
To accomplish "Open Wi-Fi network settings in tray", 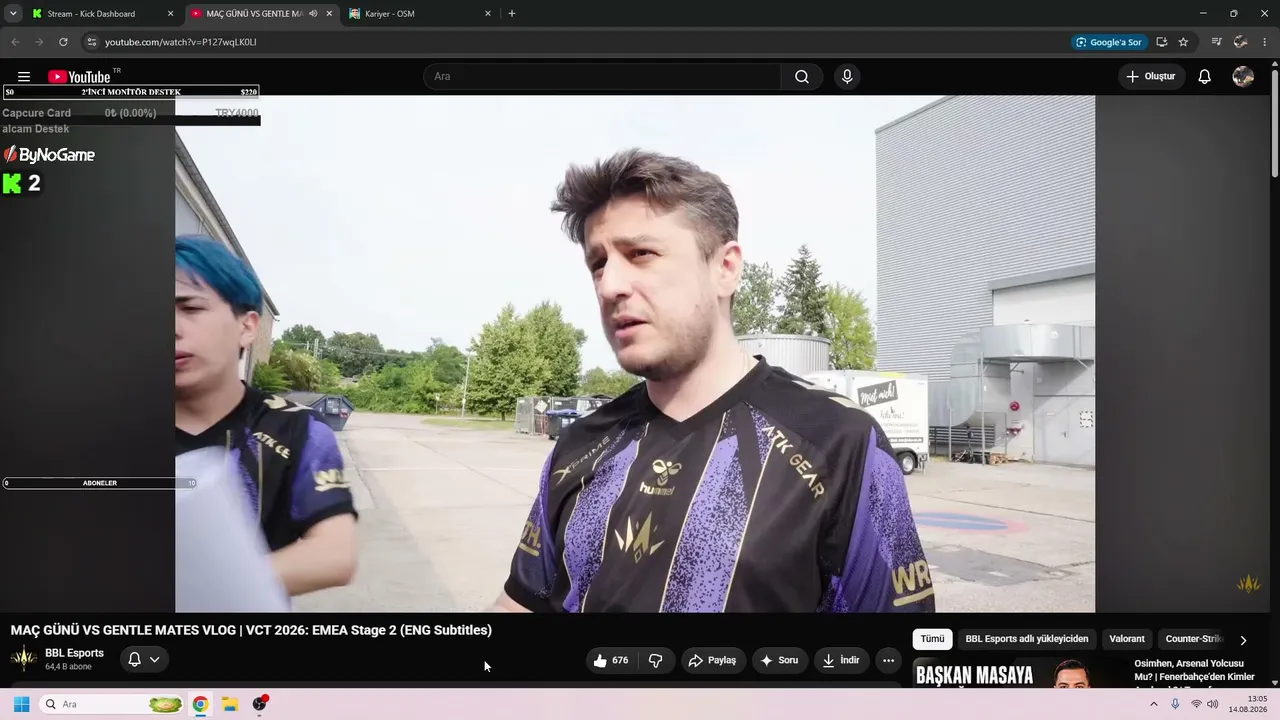I will (x=1196, y=704).
